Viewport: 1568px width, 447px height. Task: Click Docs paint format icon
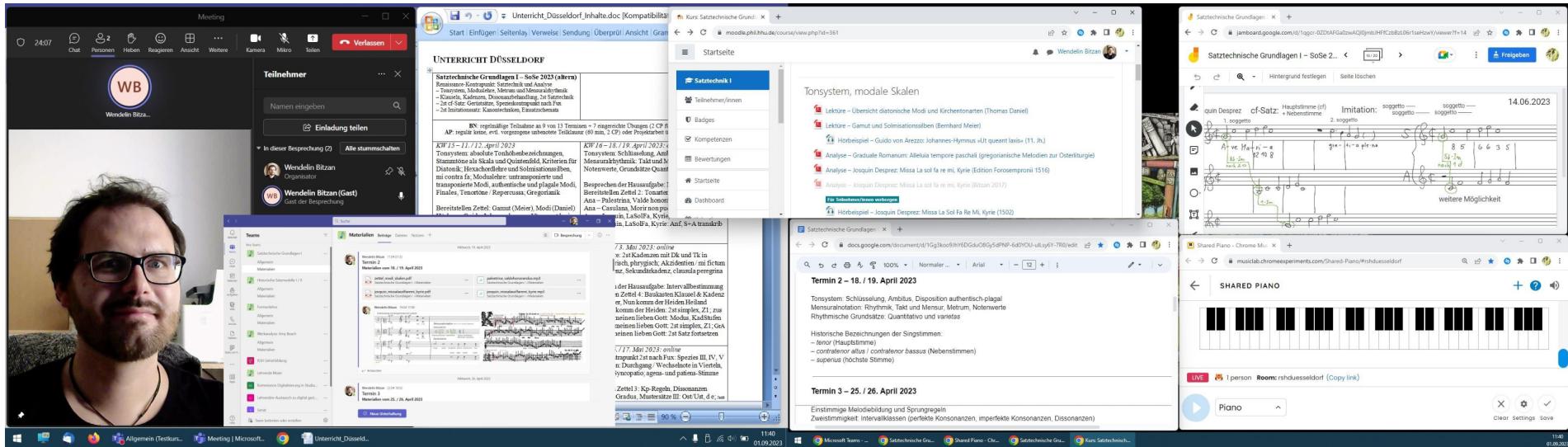click(873, 265)
